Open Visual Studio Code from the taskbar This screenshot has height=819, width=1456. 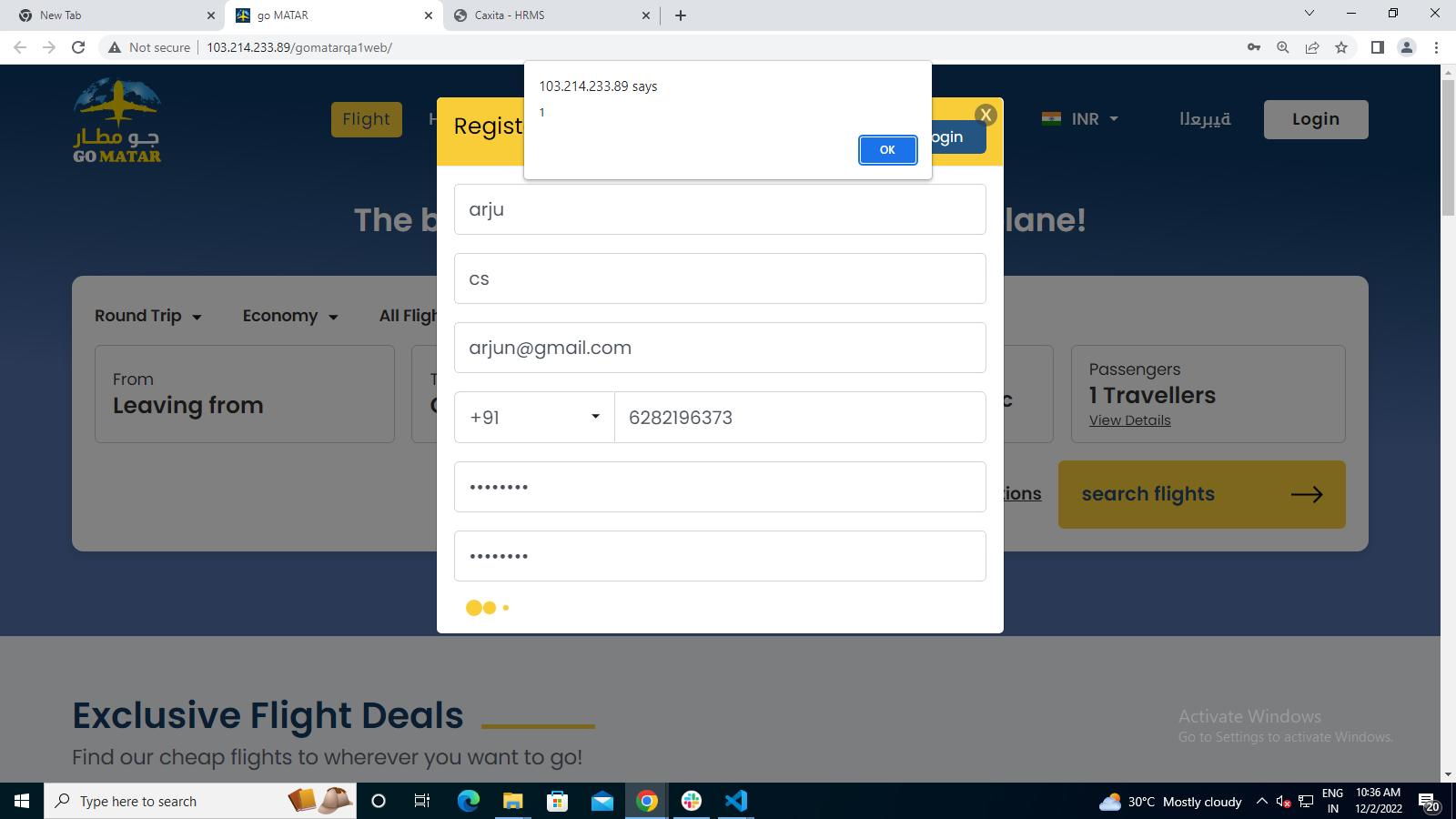pyautogui.click(x=735, y=801)
